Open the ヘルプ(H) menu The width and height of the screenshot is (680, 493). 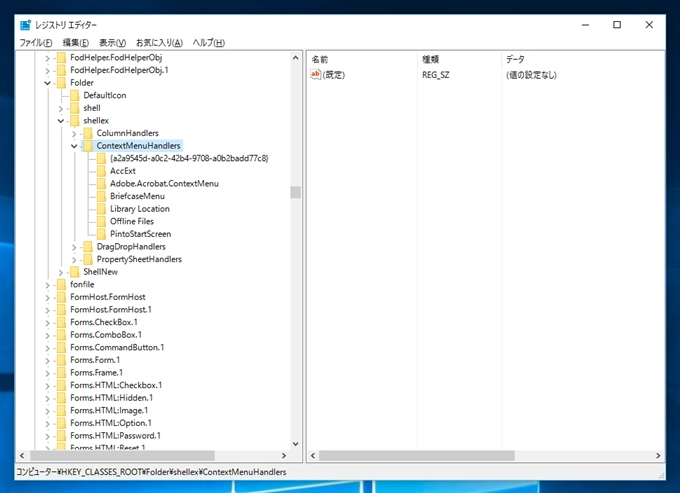209,42
